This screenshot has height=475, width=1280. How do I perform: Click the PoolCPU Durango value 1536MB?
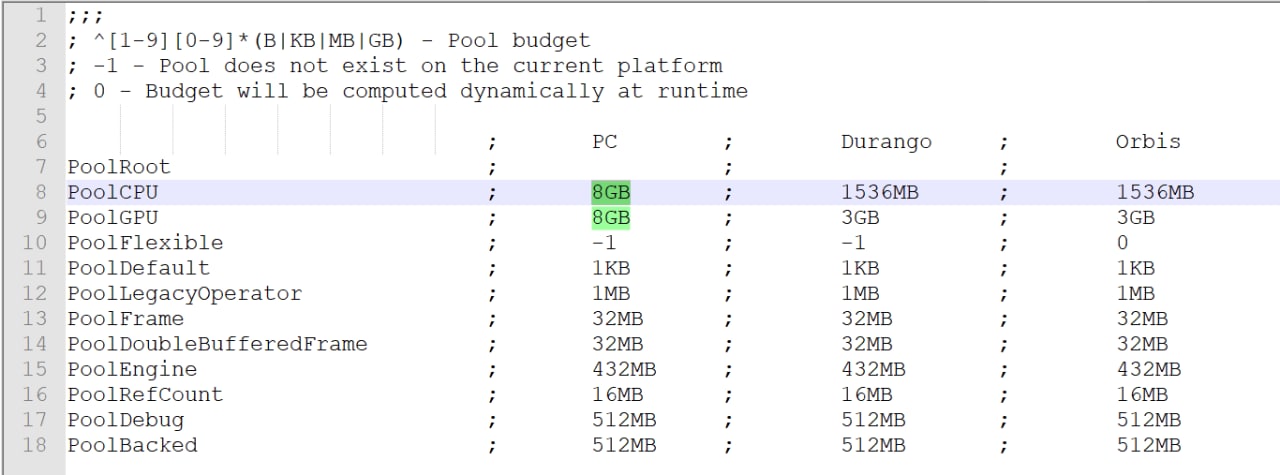coord(879,192)
